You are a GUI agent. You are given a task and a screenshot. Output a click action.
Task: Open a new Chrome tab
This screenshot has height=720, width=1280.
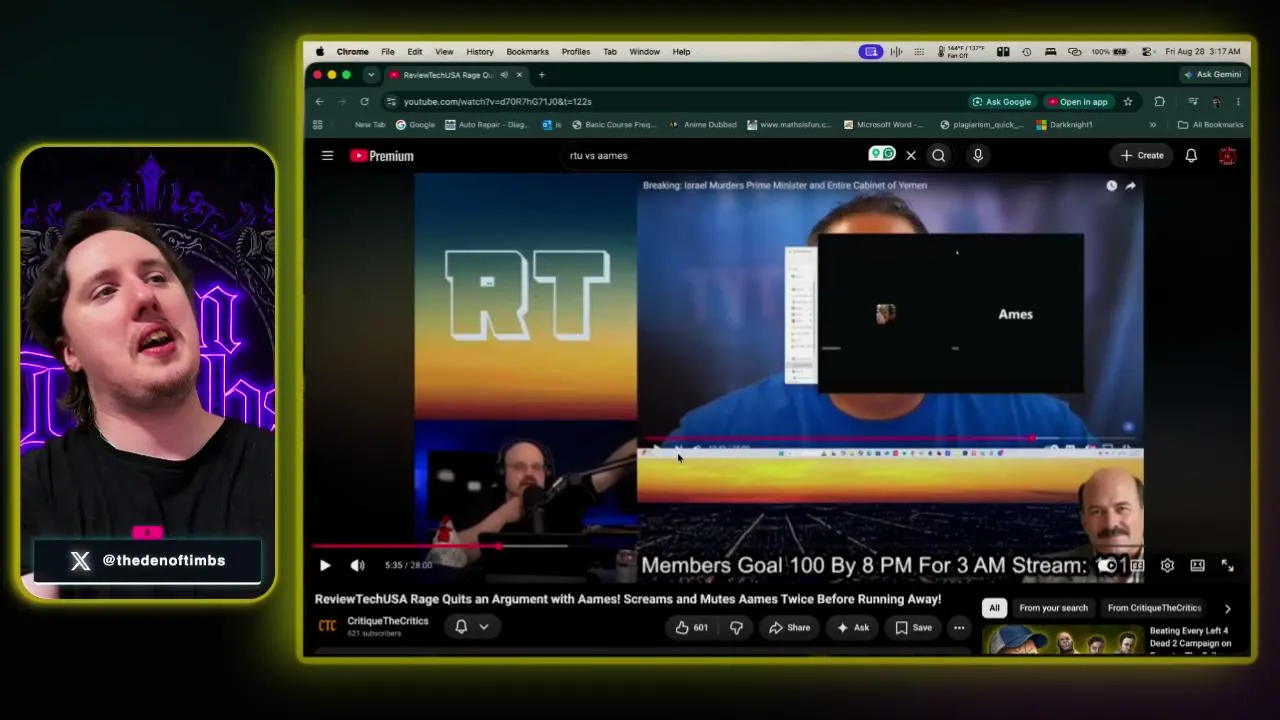click(542, 75)
